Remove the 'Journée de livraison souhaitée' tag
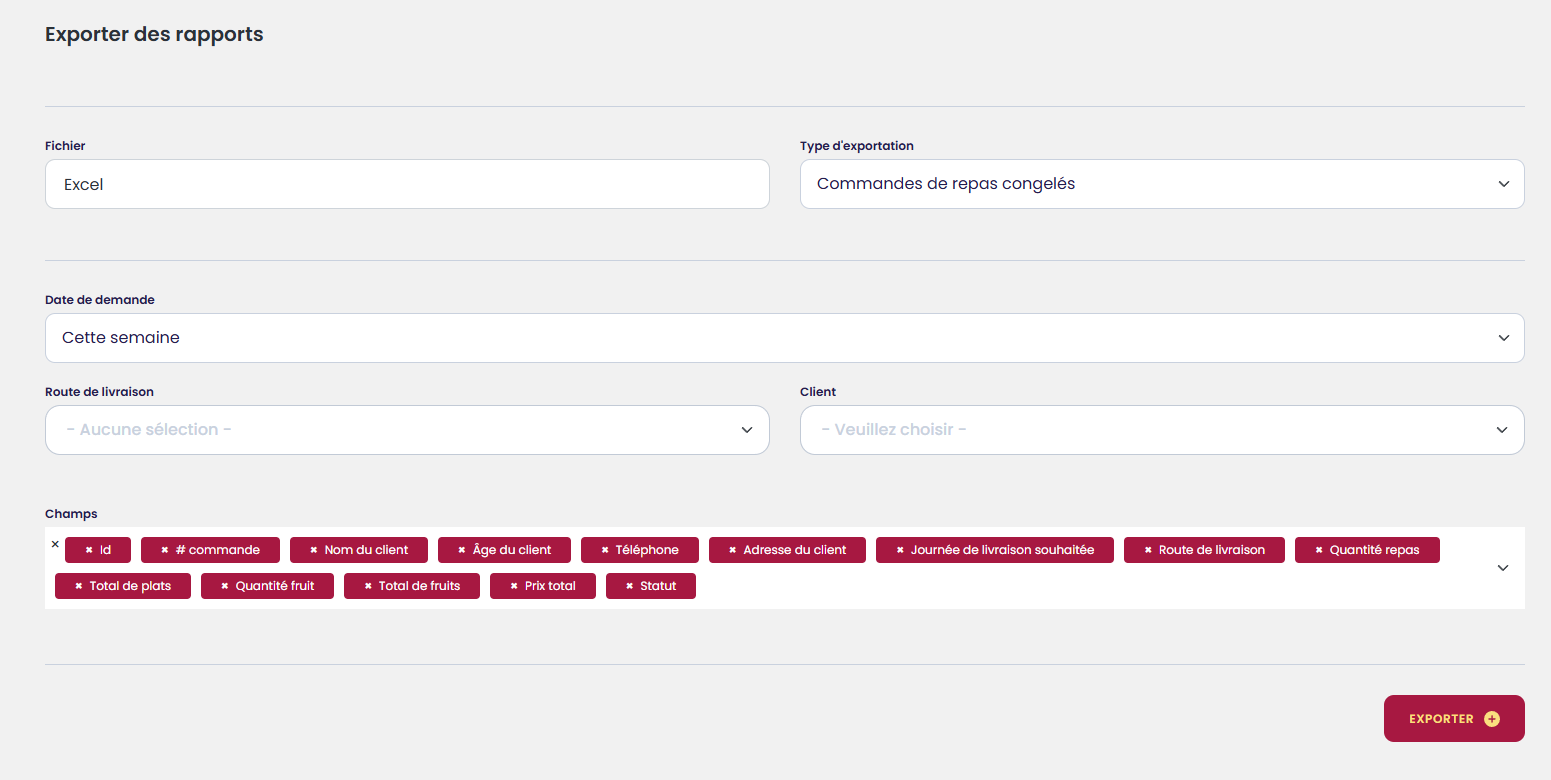This screenshot has width=1551, height=780. coord(900,550)
